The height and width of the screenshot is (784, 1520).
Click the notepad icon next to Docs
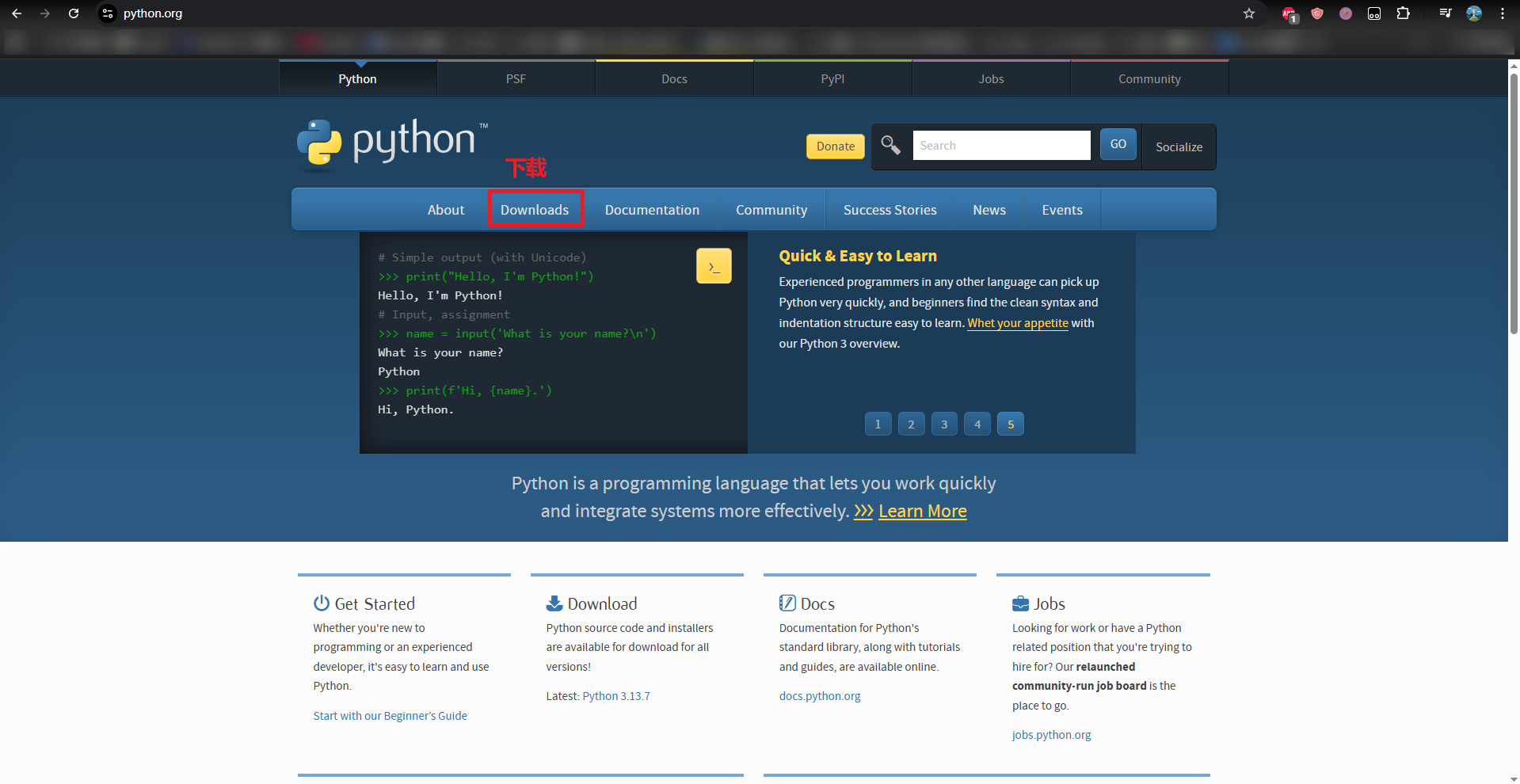tap(787, 603)
